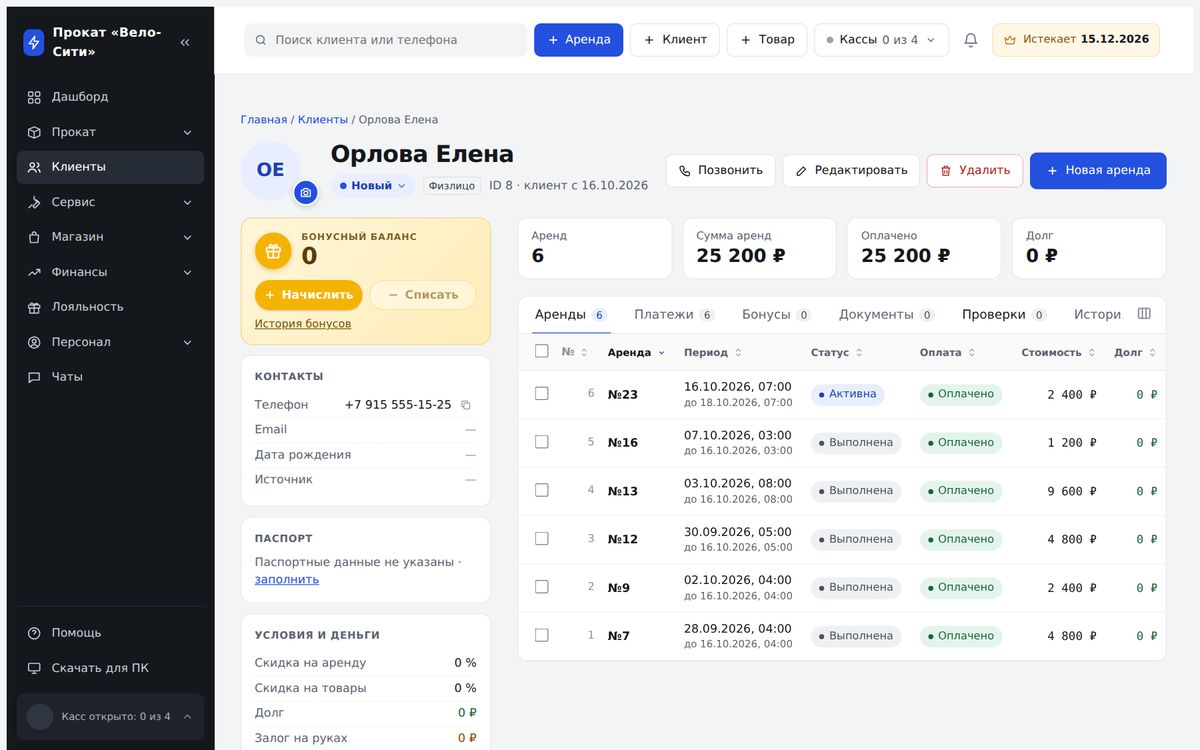Viewport: 1200px width, 750px height.
Task: Click the ОЕ client avatar
Action: point(271,170)
